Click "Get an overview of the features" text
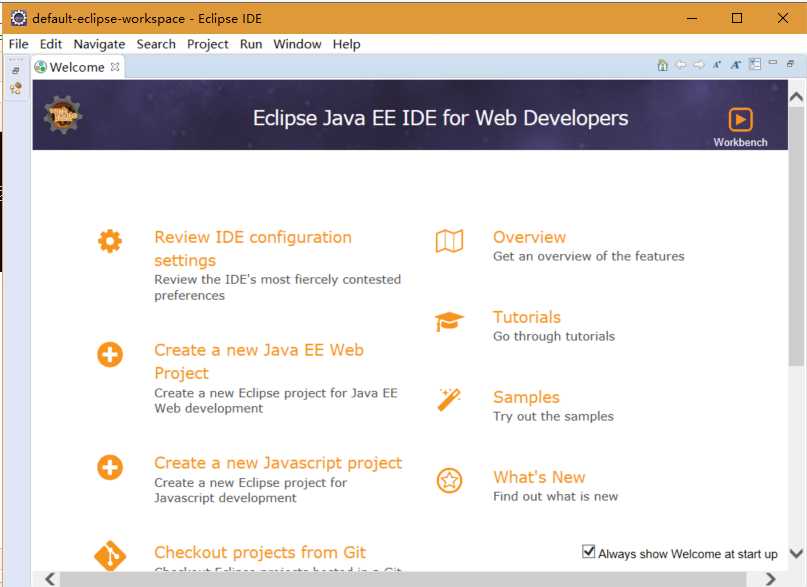 589,256
